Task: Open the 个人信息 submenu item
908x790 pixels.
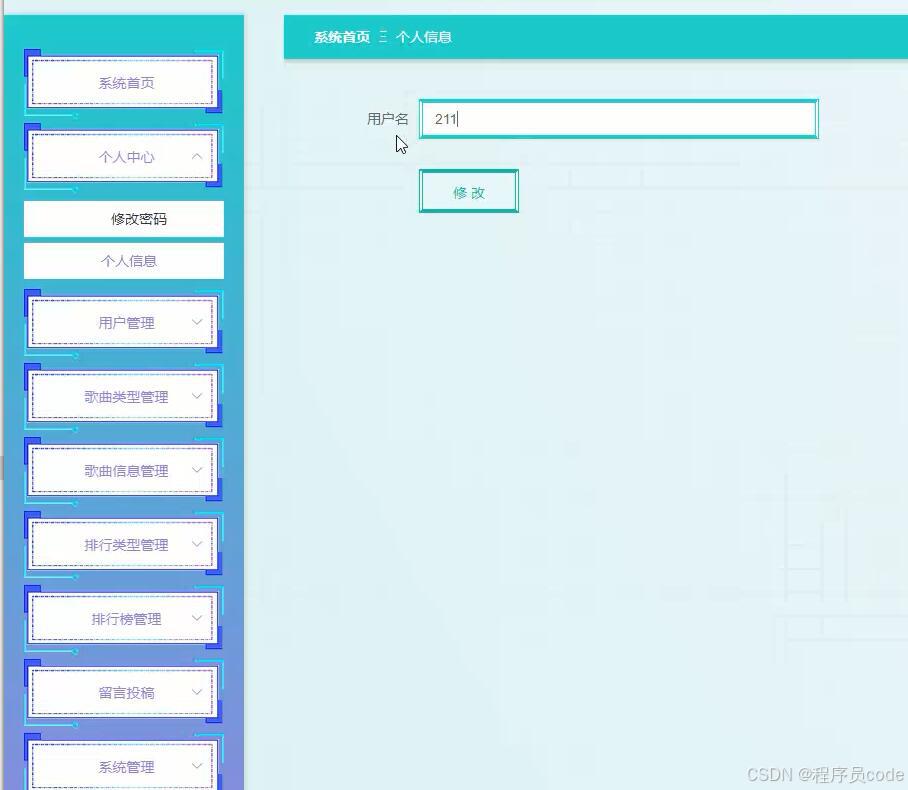Action: pyautogui.click(x=123, y=261)
